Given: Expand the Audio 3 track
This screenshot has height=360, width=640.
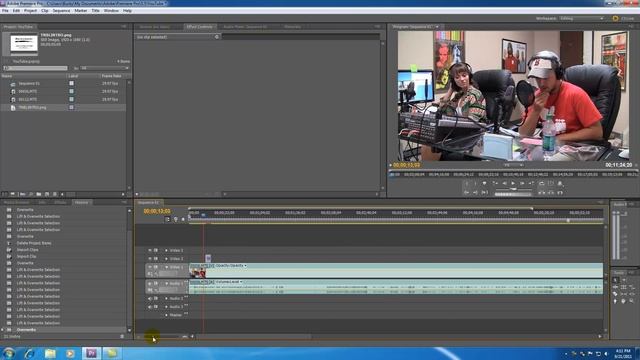Looking at the screenshot, I should click(x=166, y=307).
